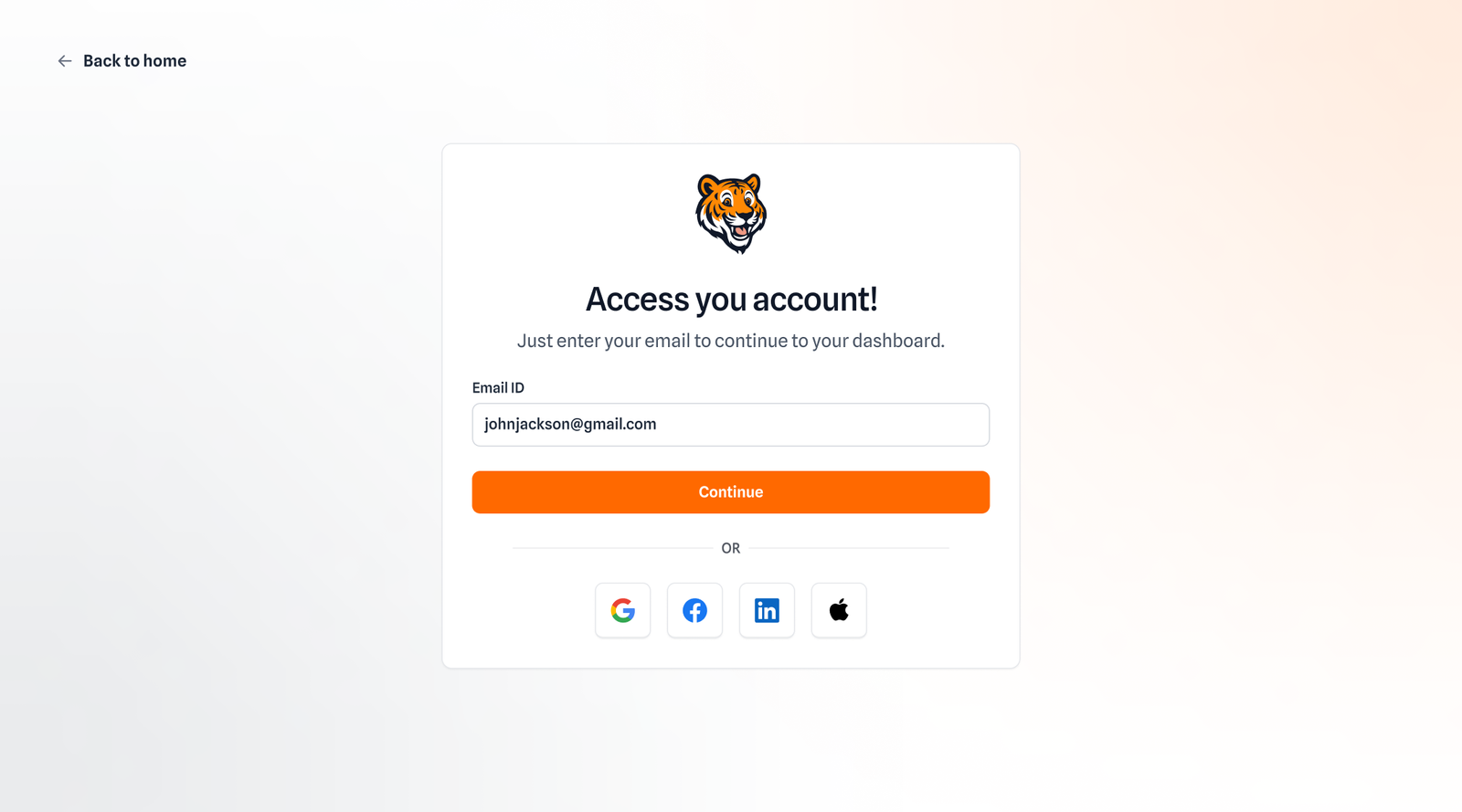Click the Access you account heading

pyautogui.click(x=731, y=300)
